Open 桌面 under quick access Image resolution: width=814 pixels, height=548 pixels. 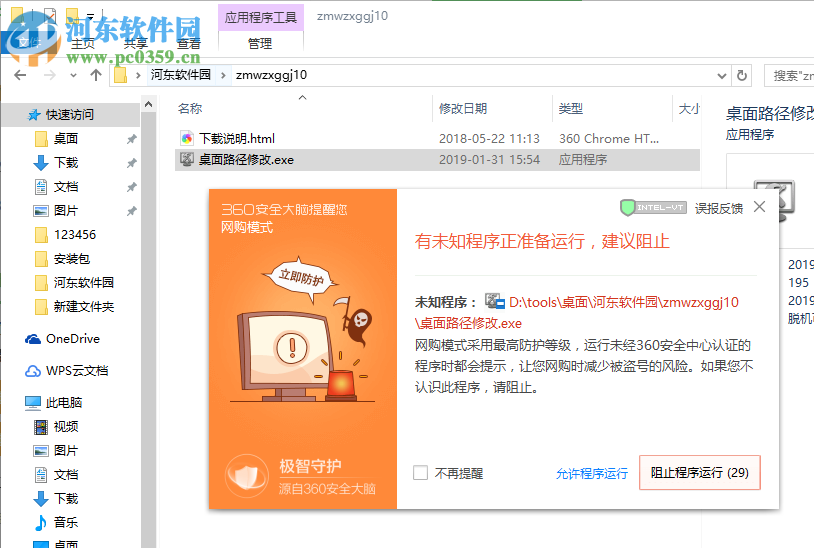66,139
